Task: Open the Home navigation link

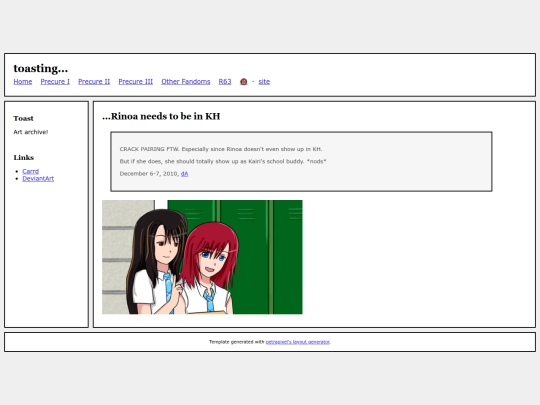Action: click(23, 82)
